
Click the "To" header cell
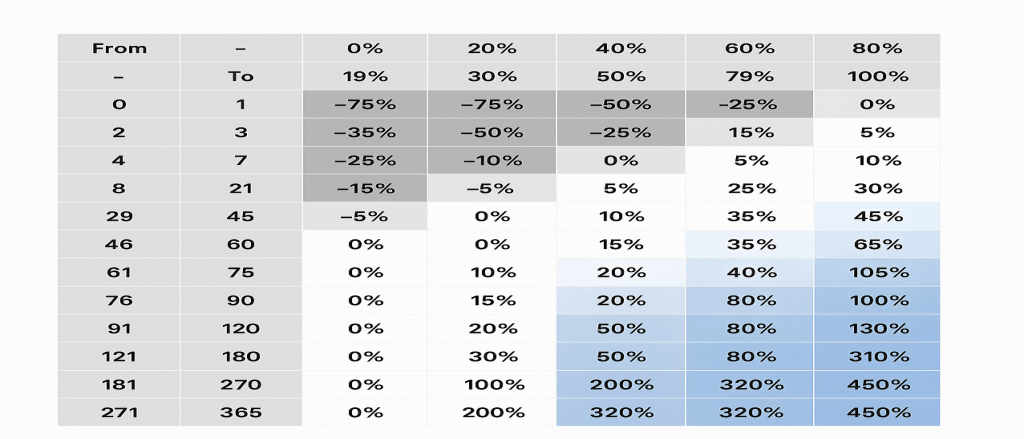241,76
